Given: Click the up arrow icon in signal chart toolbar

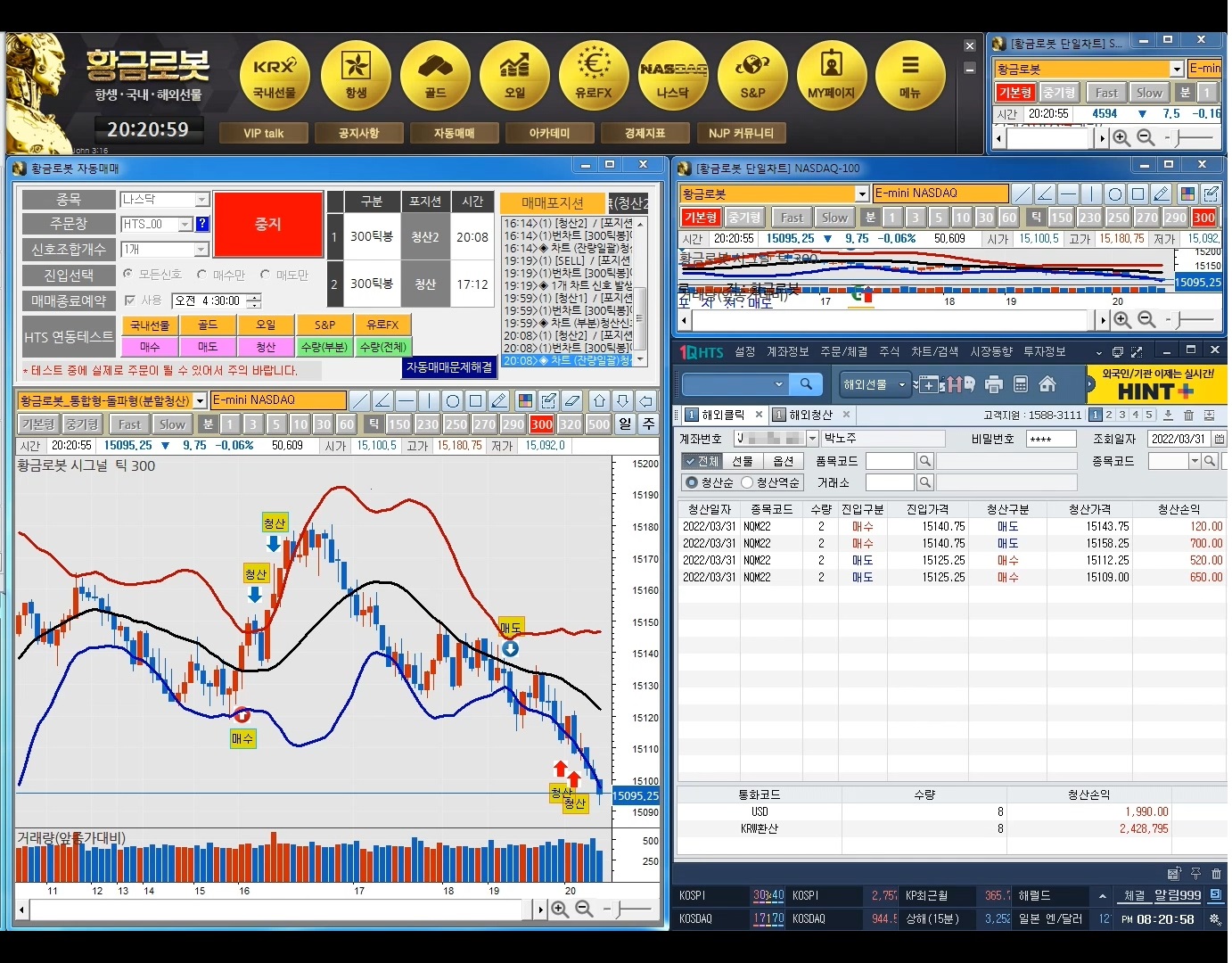Looking at the screenshot, I should tap(599, 400).
